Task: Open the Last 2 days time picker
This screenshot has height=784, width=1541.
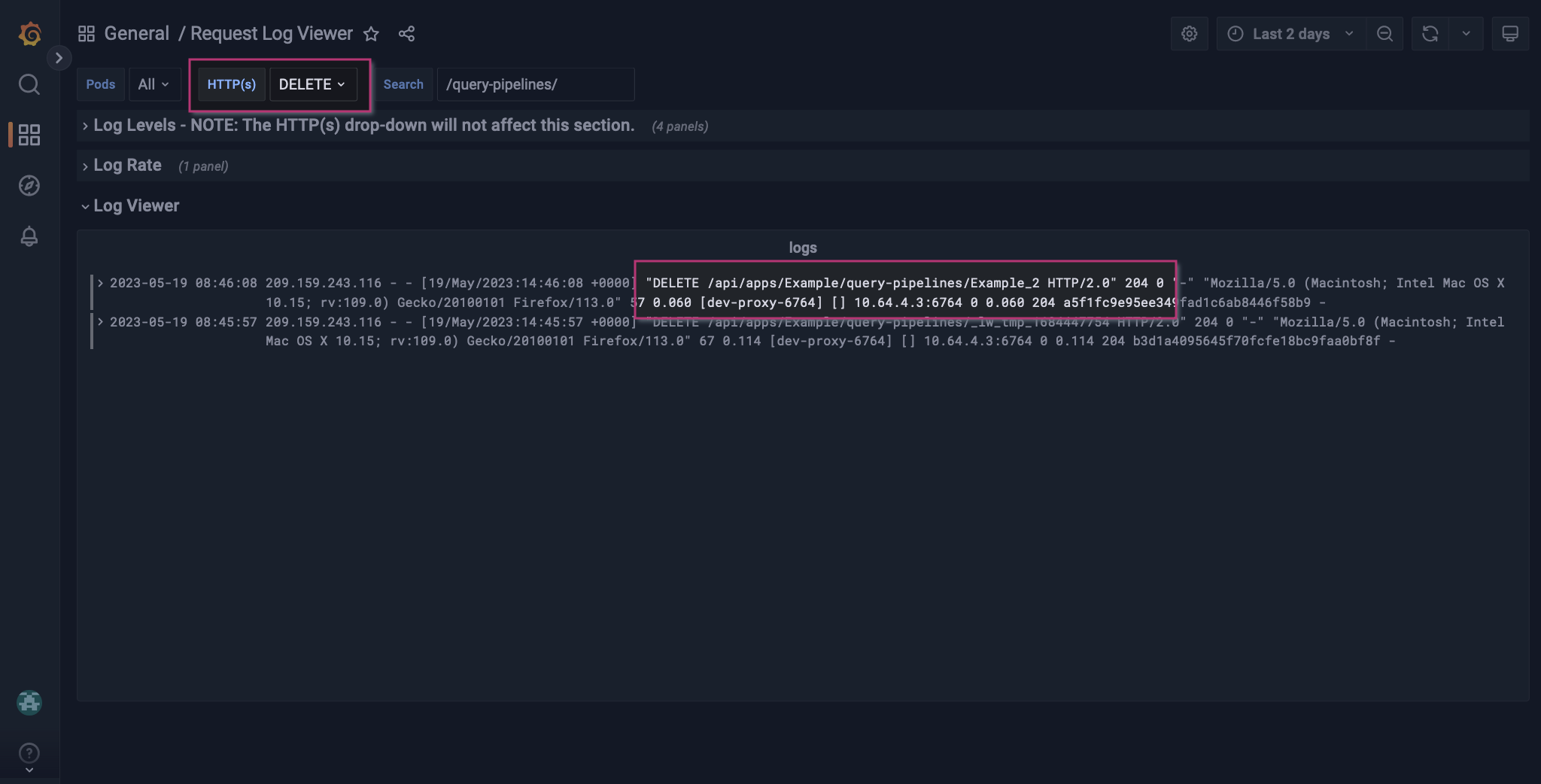Action: click(x=1289, y=33)
